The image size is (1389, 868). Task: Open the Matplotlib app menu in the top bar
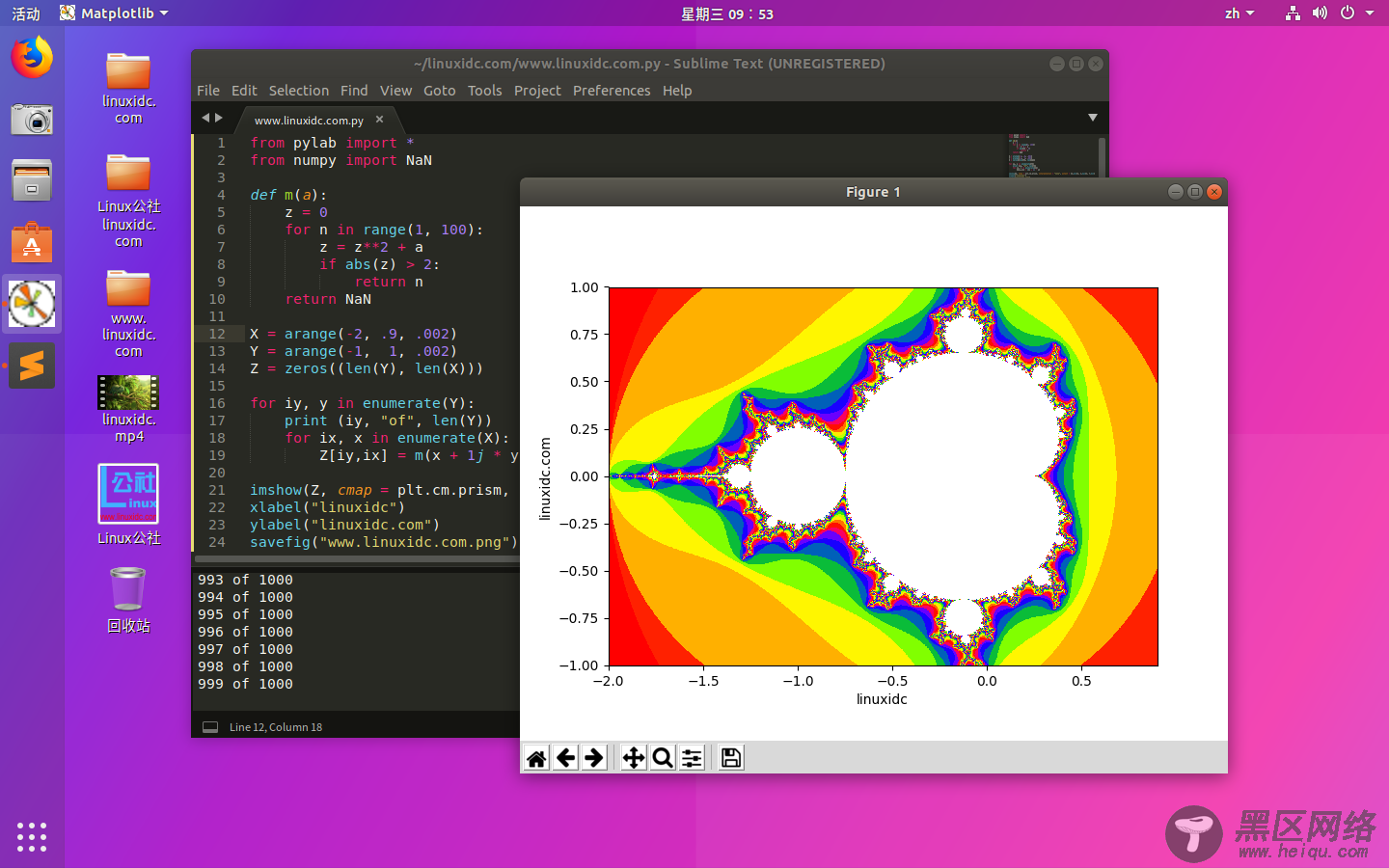(114, 14)
